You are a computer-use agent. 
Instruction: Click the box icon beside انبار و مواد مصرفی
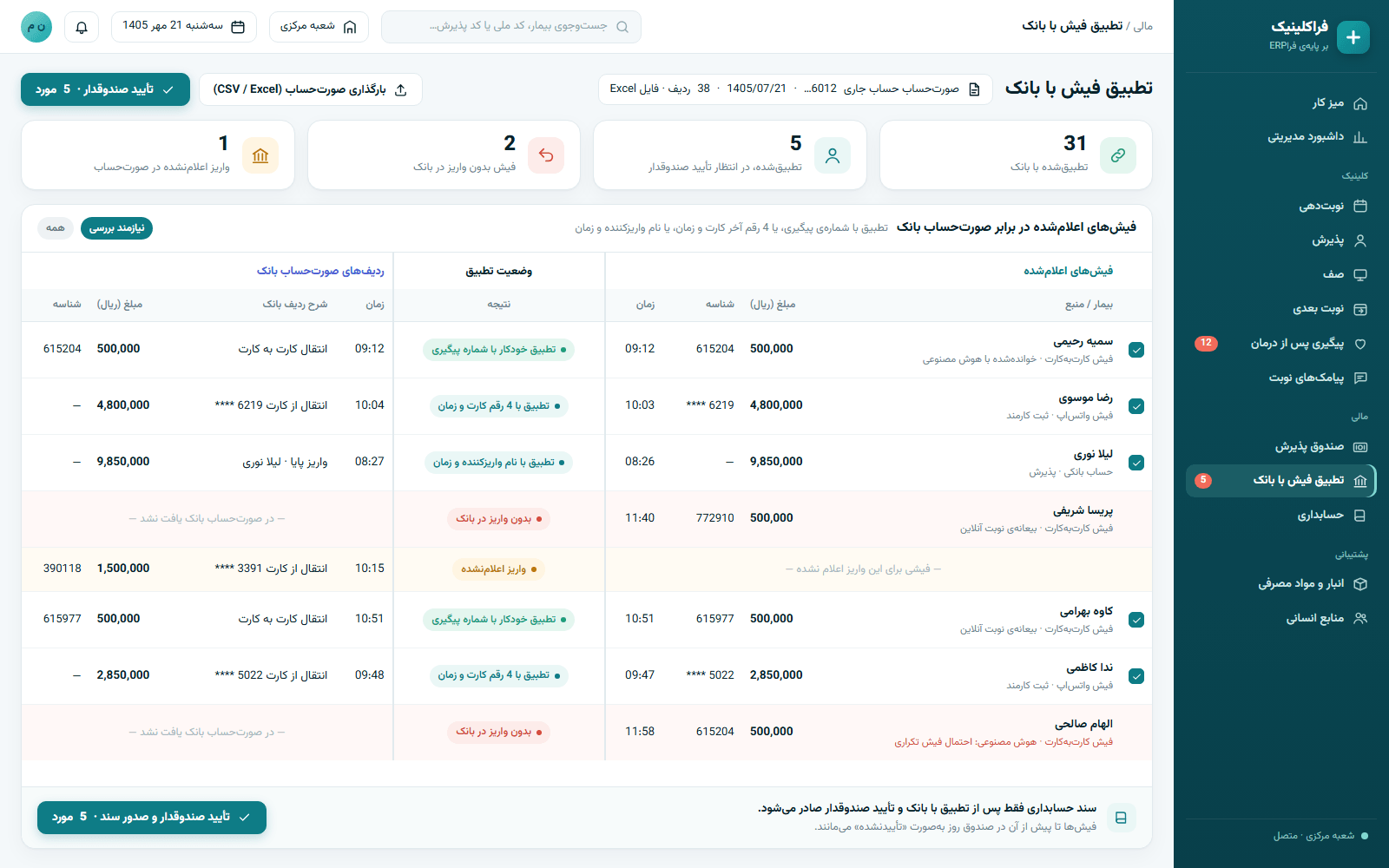tap(1360, 584)
